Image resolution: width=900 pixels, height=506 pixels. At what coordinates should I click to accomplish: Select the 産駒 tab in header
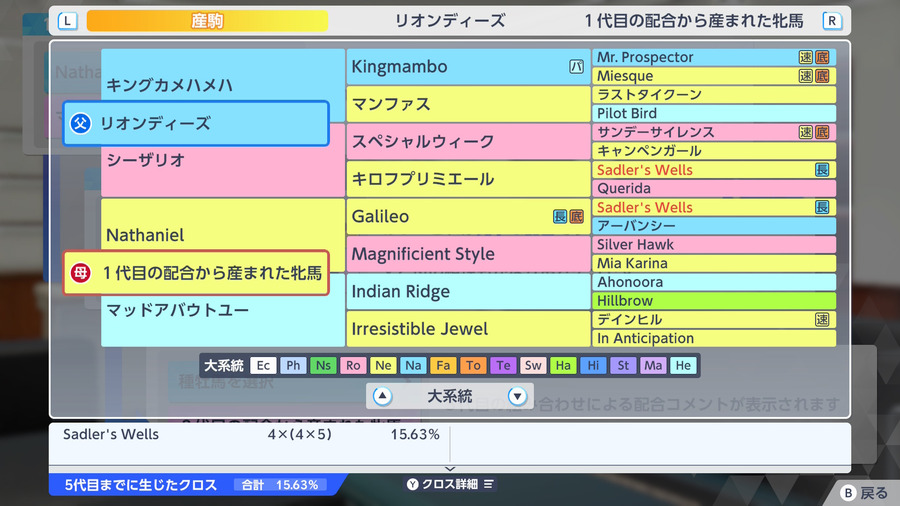pyautogui.click(x=207, y=21)
